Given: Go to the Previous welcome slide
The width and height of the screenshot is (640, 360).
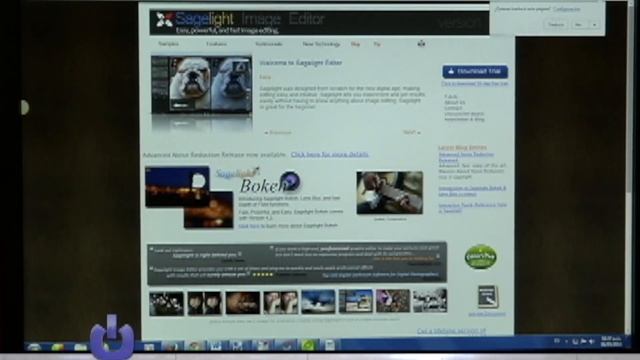Looking at the screenshot, I should (278, 133).
